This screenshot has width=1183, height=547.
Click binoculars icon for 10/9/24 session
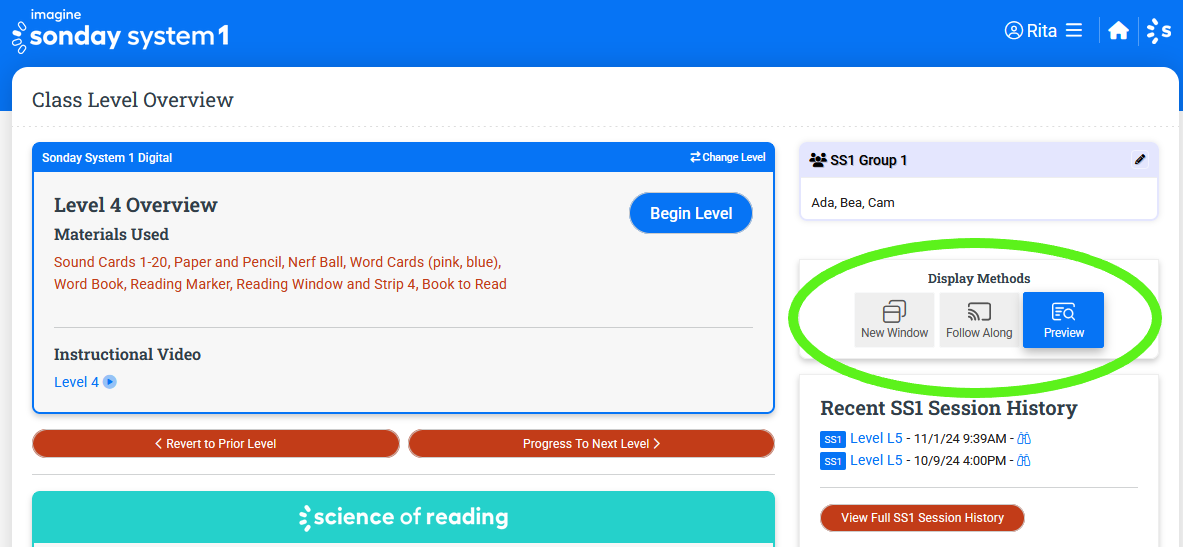pos(1024,460)
